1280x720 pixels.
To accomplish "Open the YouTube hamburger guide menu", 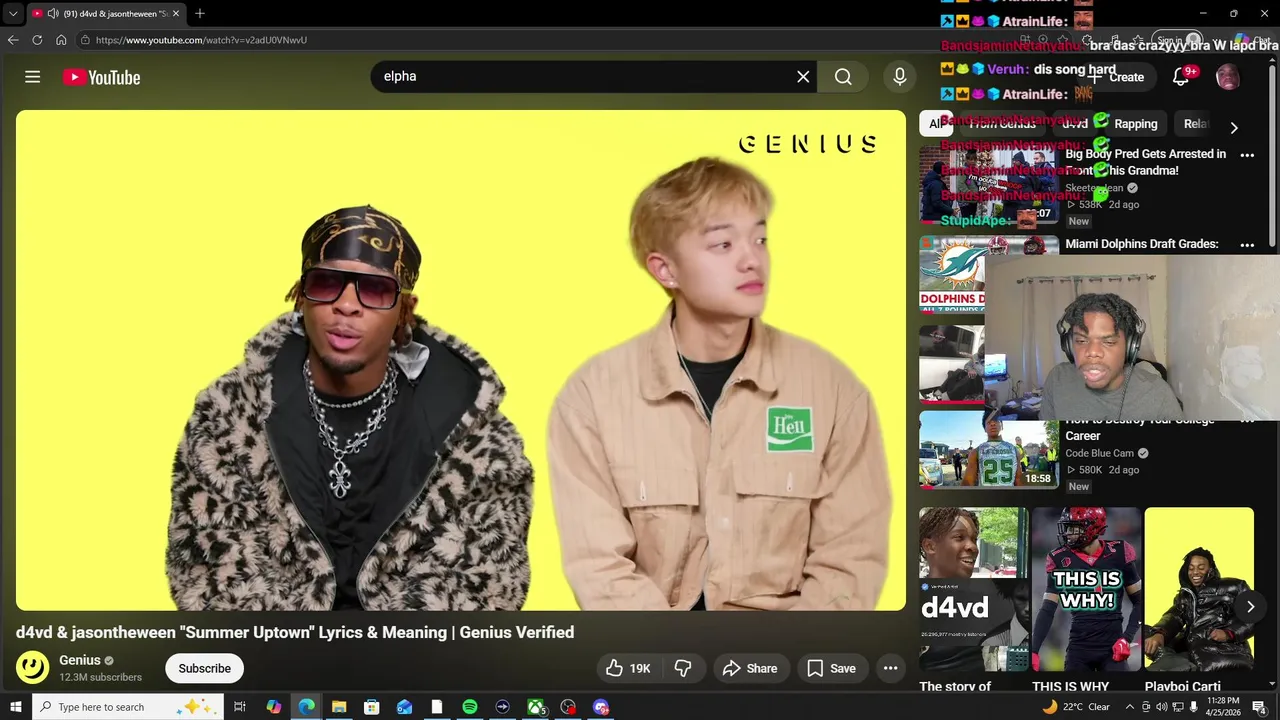I will [32, 77].
